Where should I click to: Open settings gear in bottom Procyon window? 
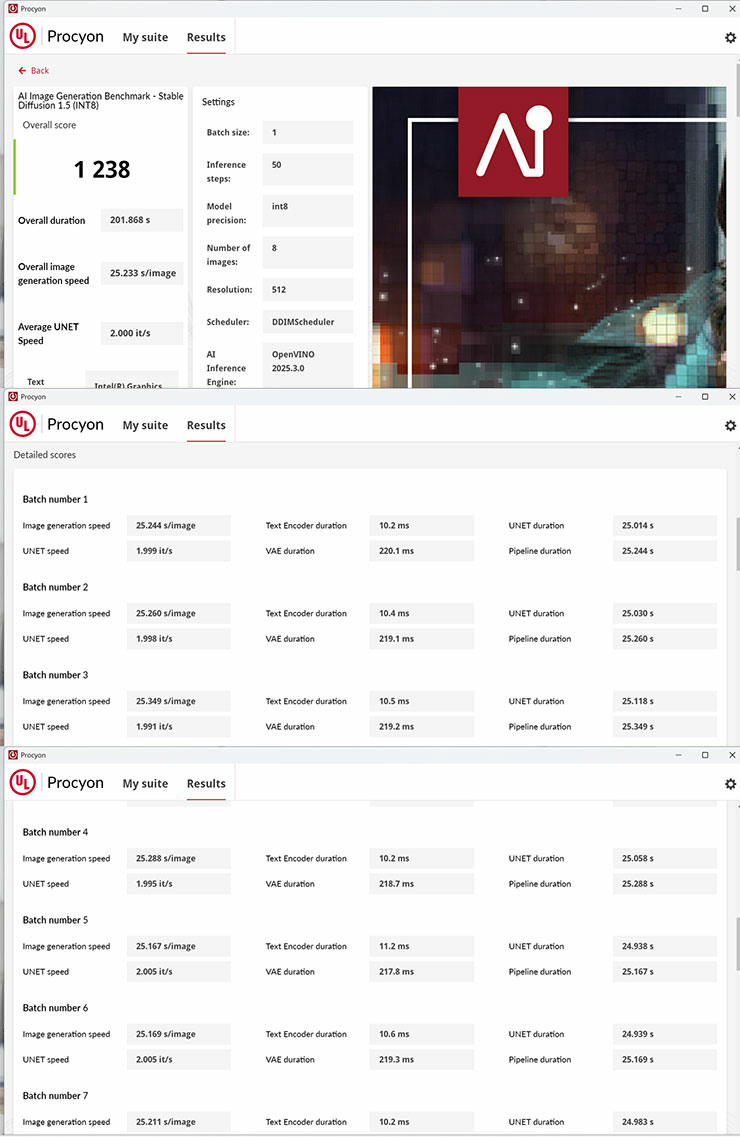pos(730,784)
